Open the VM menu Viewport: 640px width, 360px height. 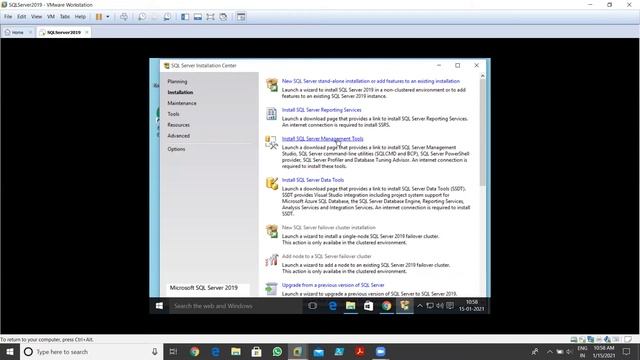pyautogui.click(x=51, y=17)
